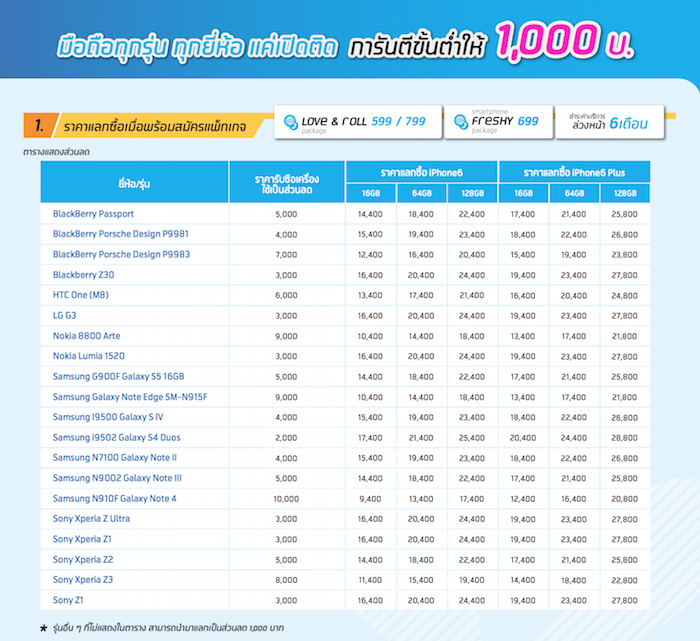Click the Love & Roll package logo icon

(x=291, y=122)
